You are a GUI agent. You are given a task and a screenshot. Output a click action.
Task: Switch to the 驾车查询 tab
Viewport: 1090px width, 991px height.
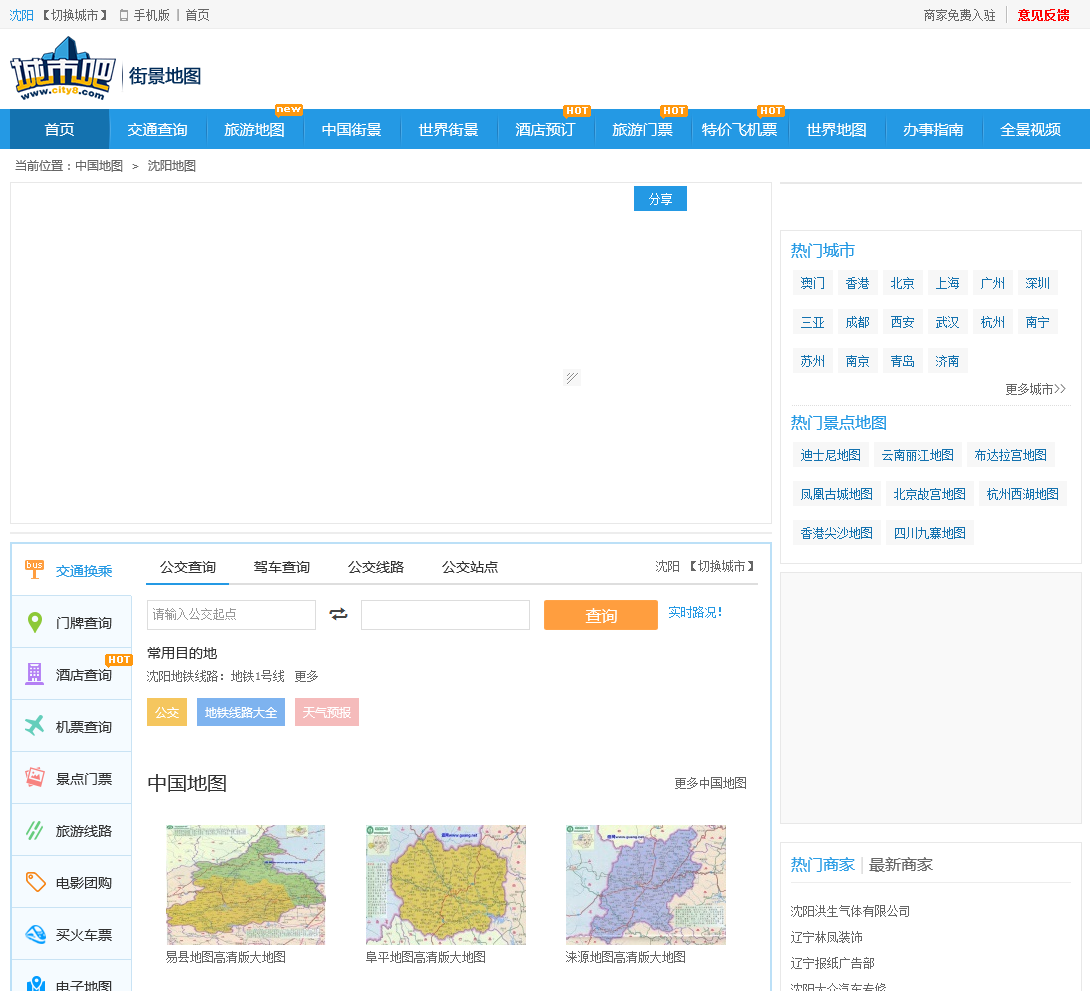(x=281, y=567)
